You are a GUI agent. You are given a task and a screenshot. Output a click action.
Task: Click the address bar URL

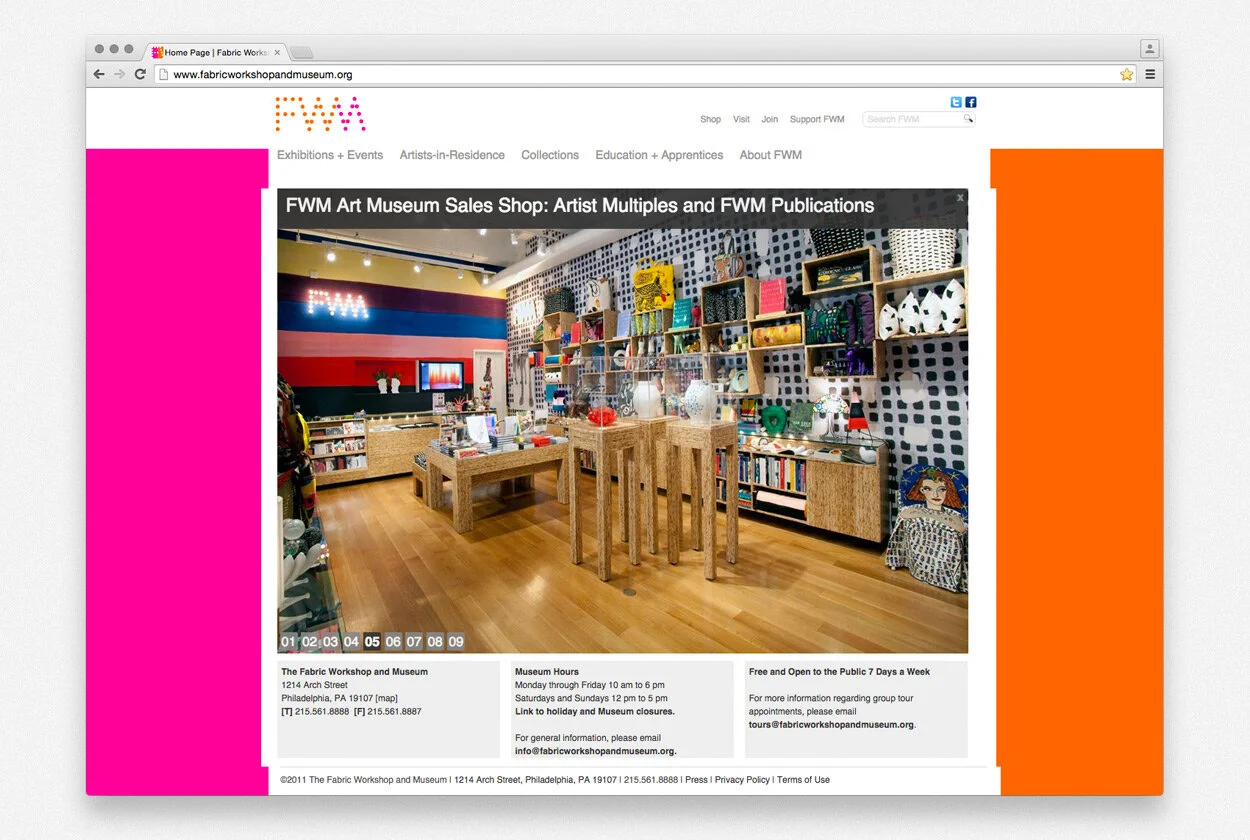pos(263,74)
